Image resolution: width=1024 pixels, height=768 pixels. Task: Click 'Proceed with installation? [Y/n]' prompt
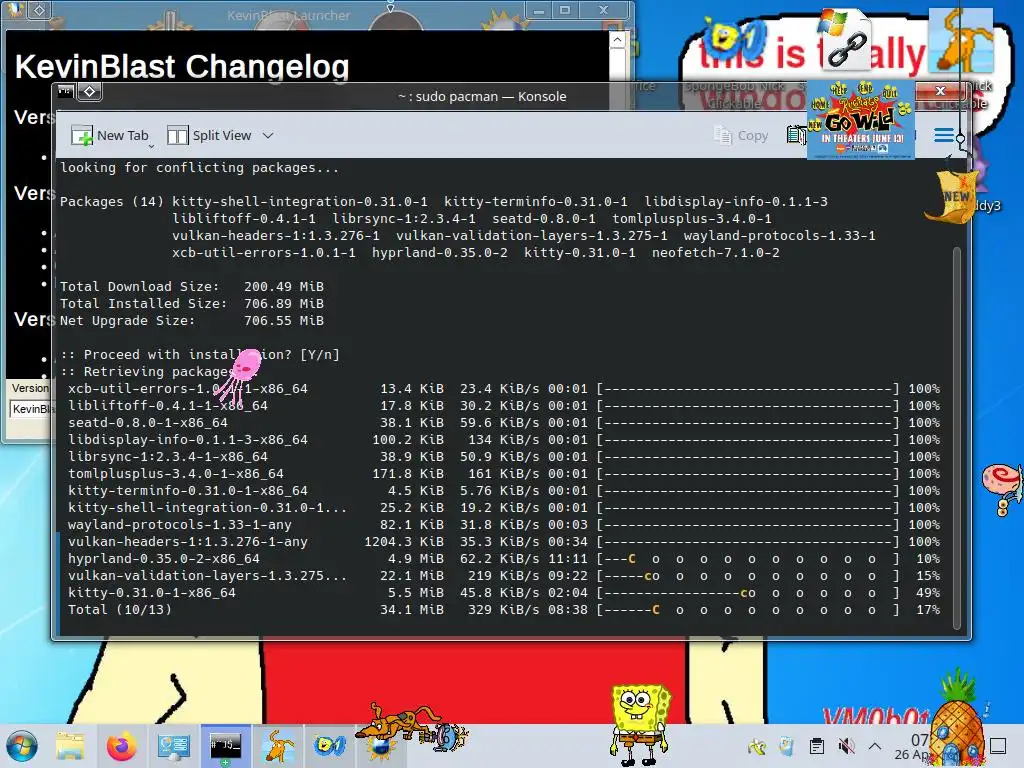tap(200, 354)
